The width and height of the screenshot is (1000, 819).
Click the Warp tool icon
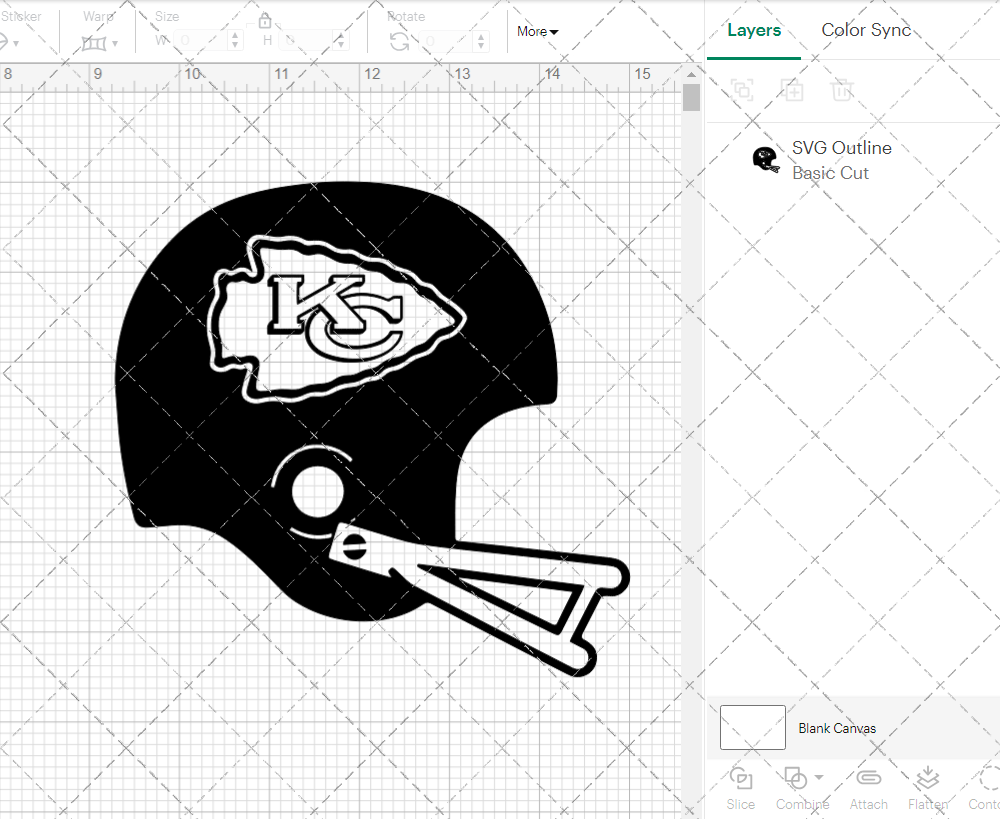[94, 43]
